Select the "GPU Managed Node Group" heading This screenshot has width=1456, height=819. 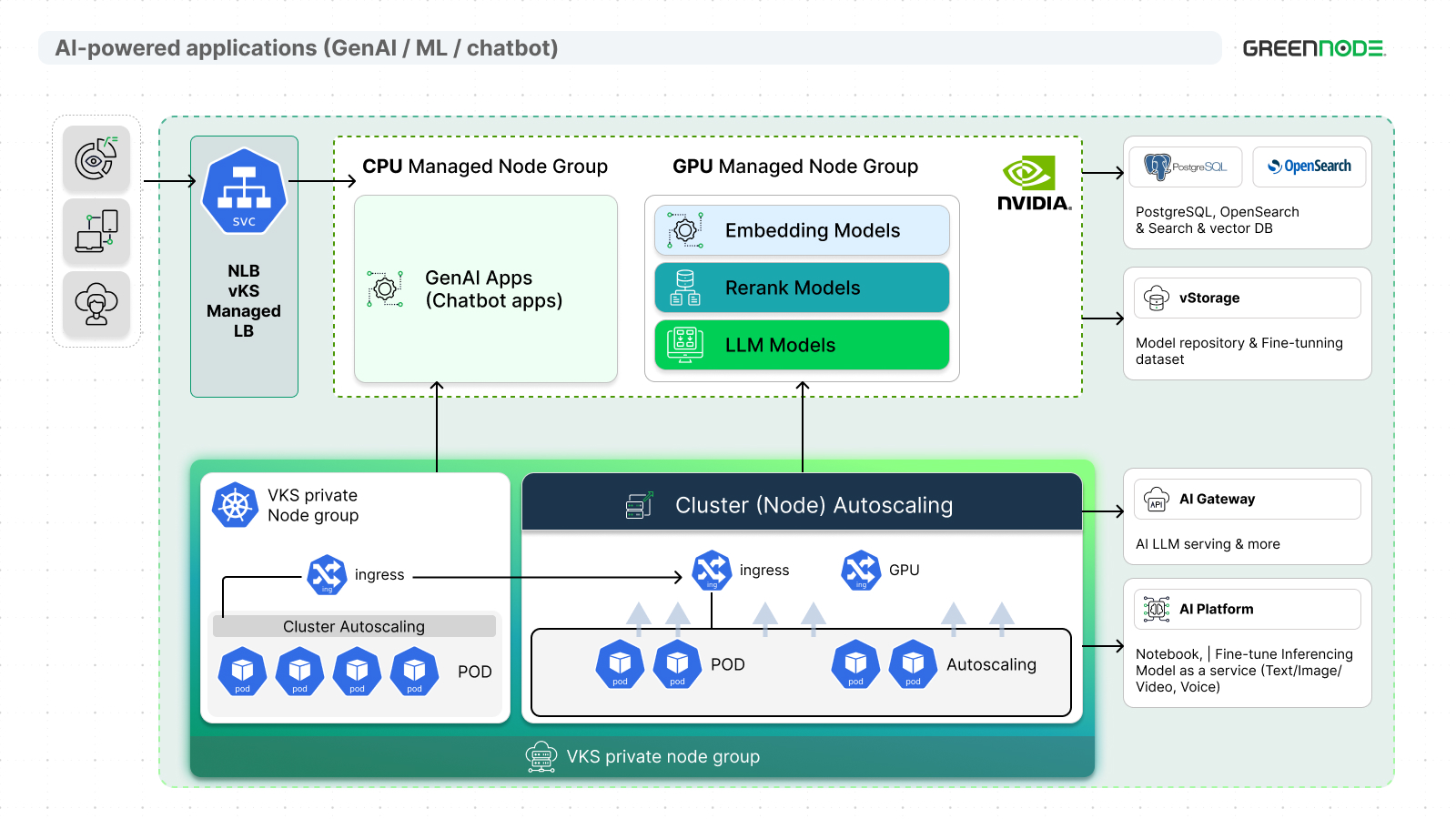coord(795,167)
